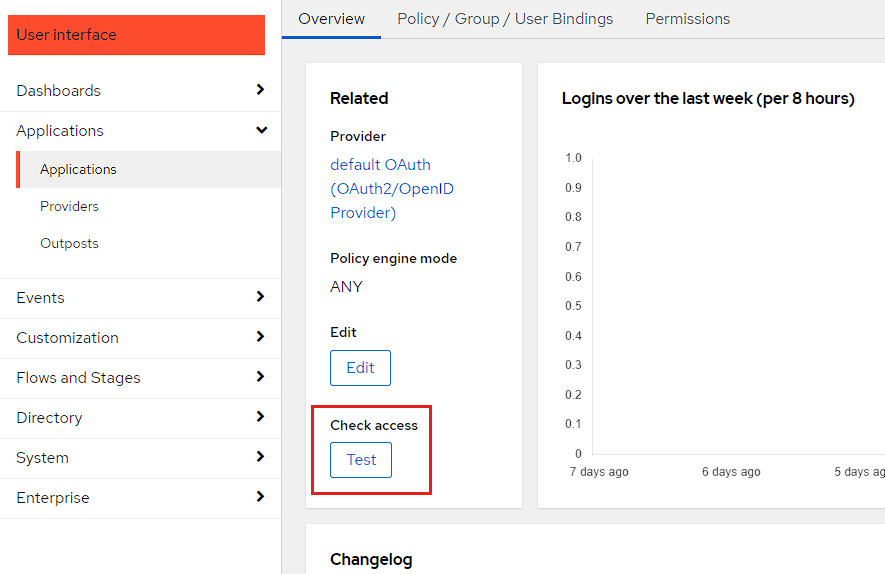Open the Policy / Group / User Bindings tab

coord(505,19)
